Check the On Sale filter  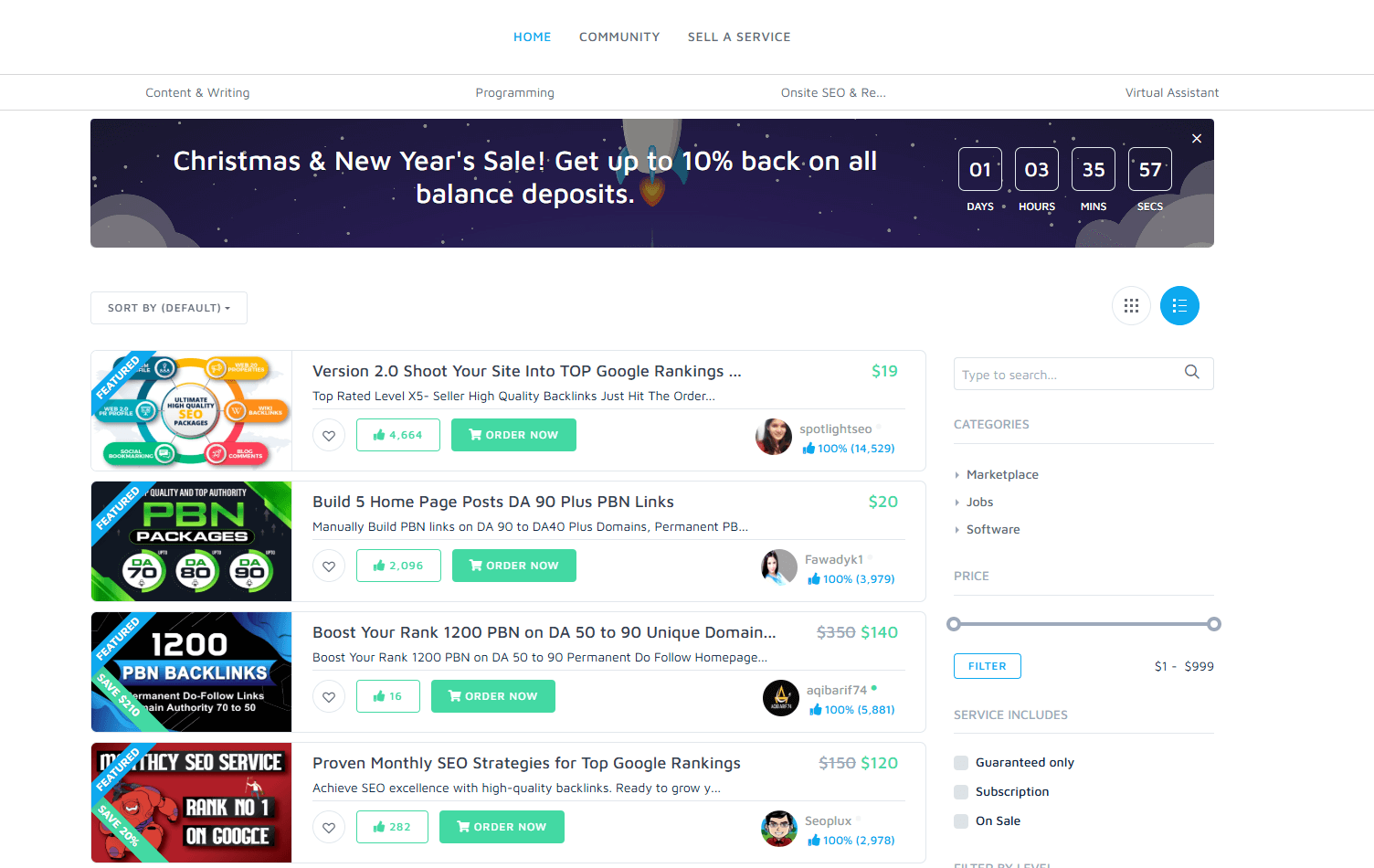(x=961, y=821)
